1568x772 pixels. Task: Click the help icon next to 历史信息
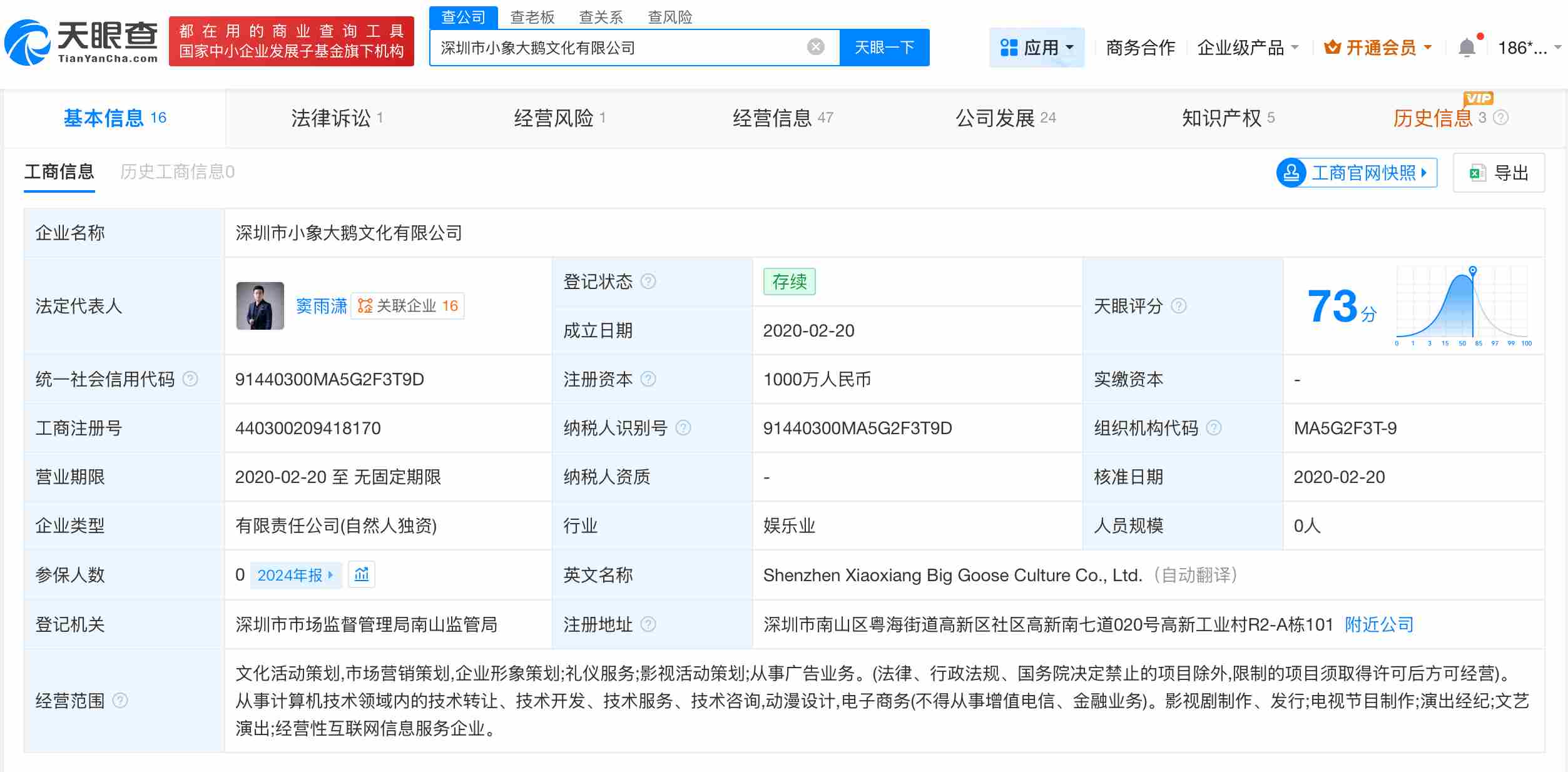[x=1499, y=118]
